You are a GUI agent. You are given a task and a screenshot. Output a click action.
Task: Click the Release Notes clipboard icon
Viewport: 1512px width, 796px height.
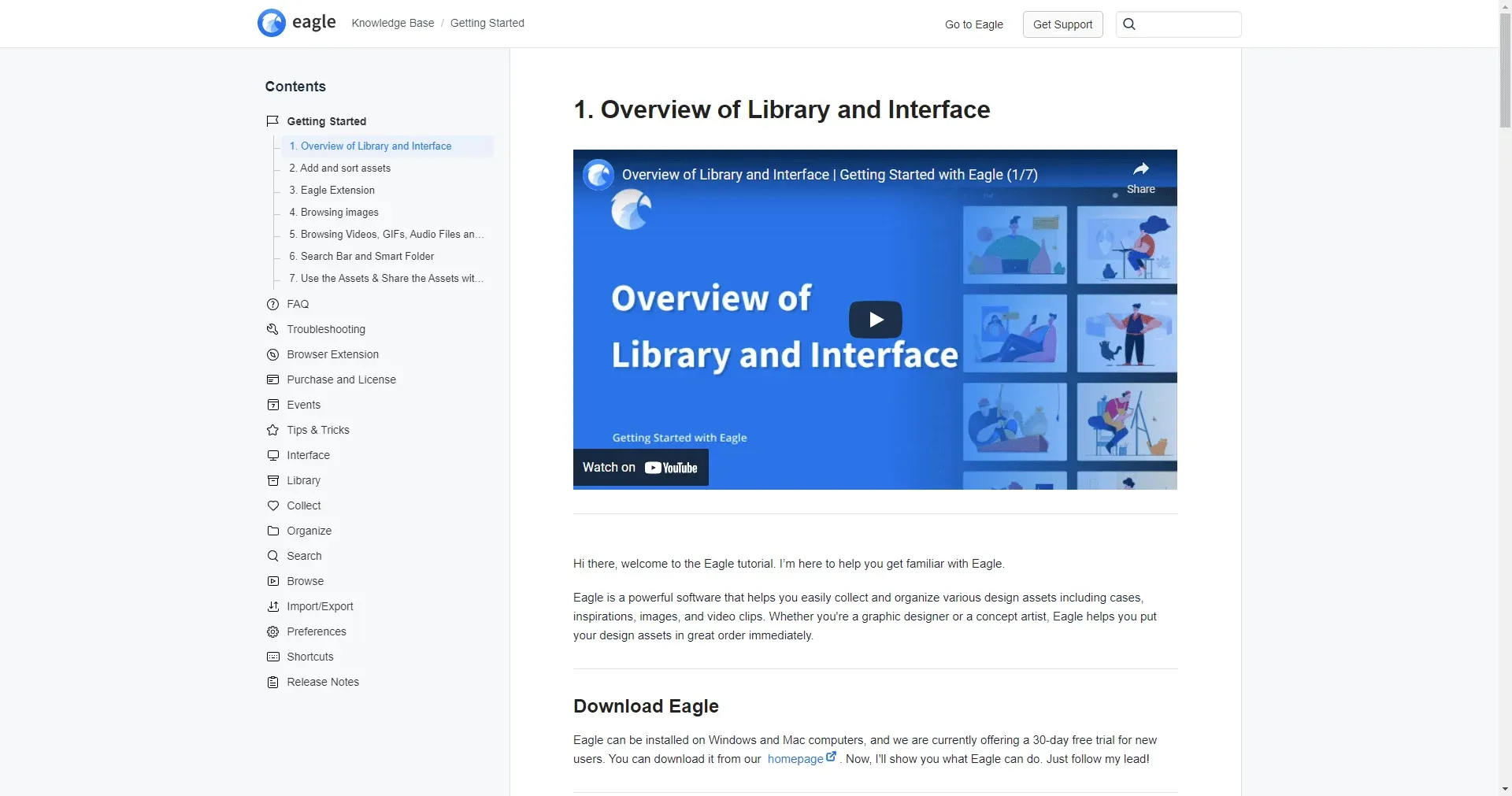point(272,682)
